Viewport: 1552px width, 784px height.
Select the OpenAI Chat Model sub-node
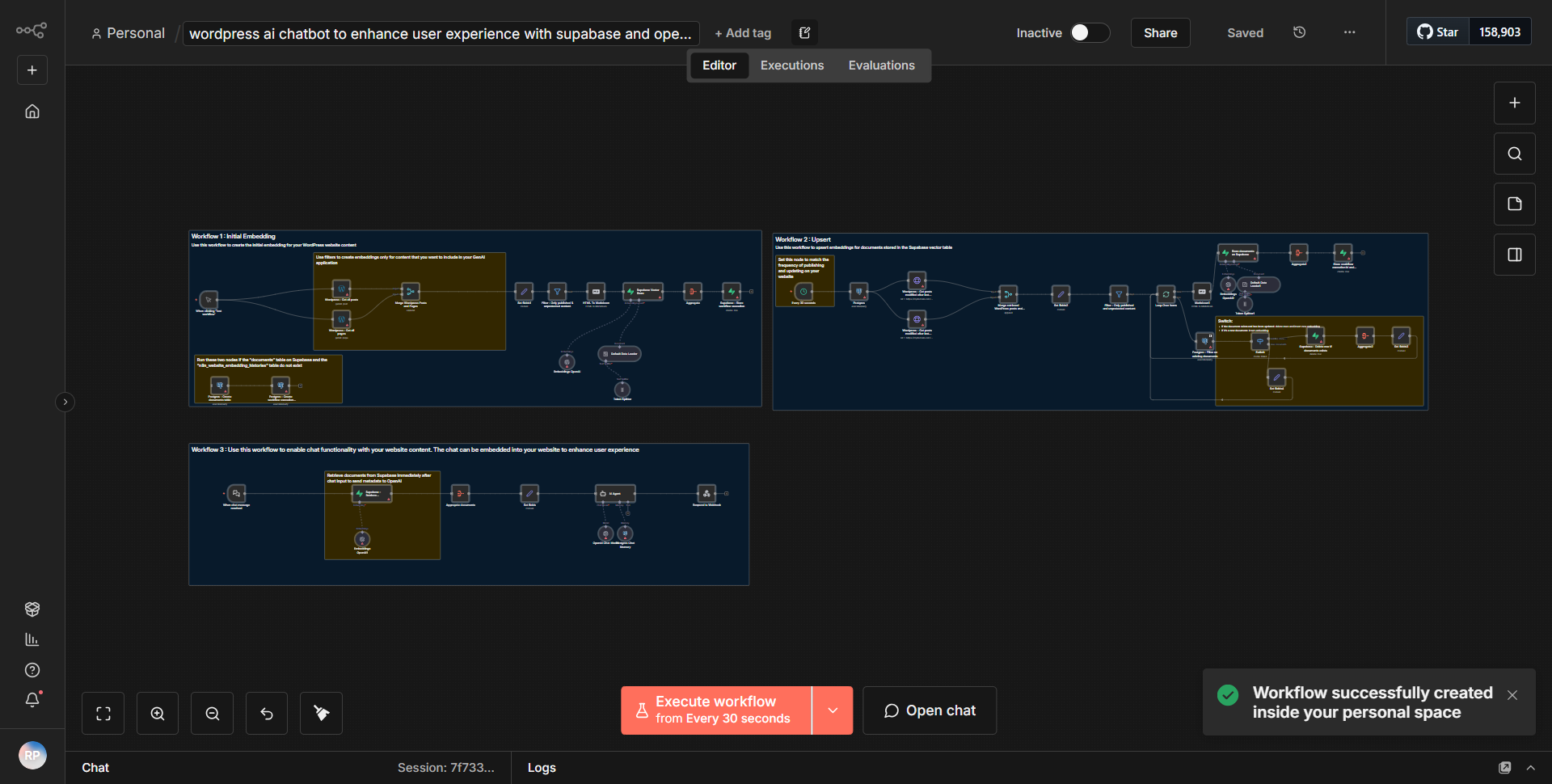tap(605, 533)
